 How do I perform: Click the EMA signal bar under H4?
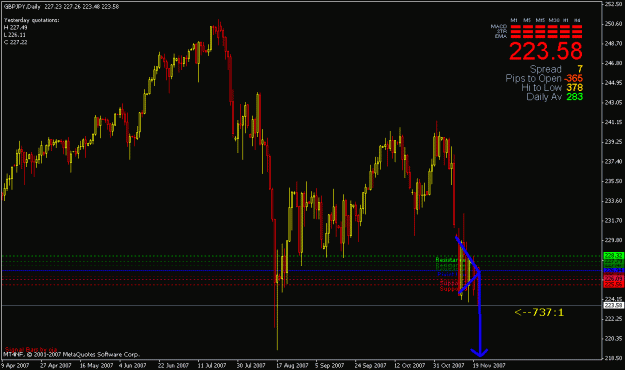[577, 36]
